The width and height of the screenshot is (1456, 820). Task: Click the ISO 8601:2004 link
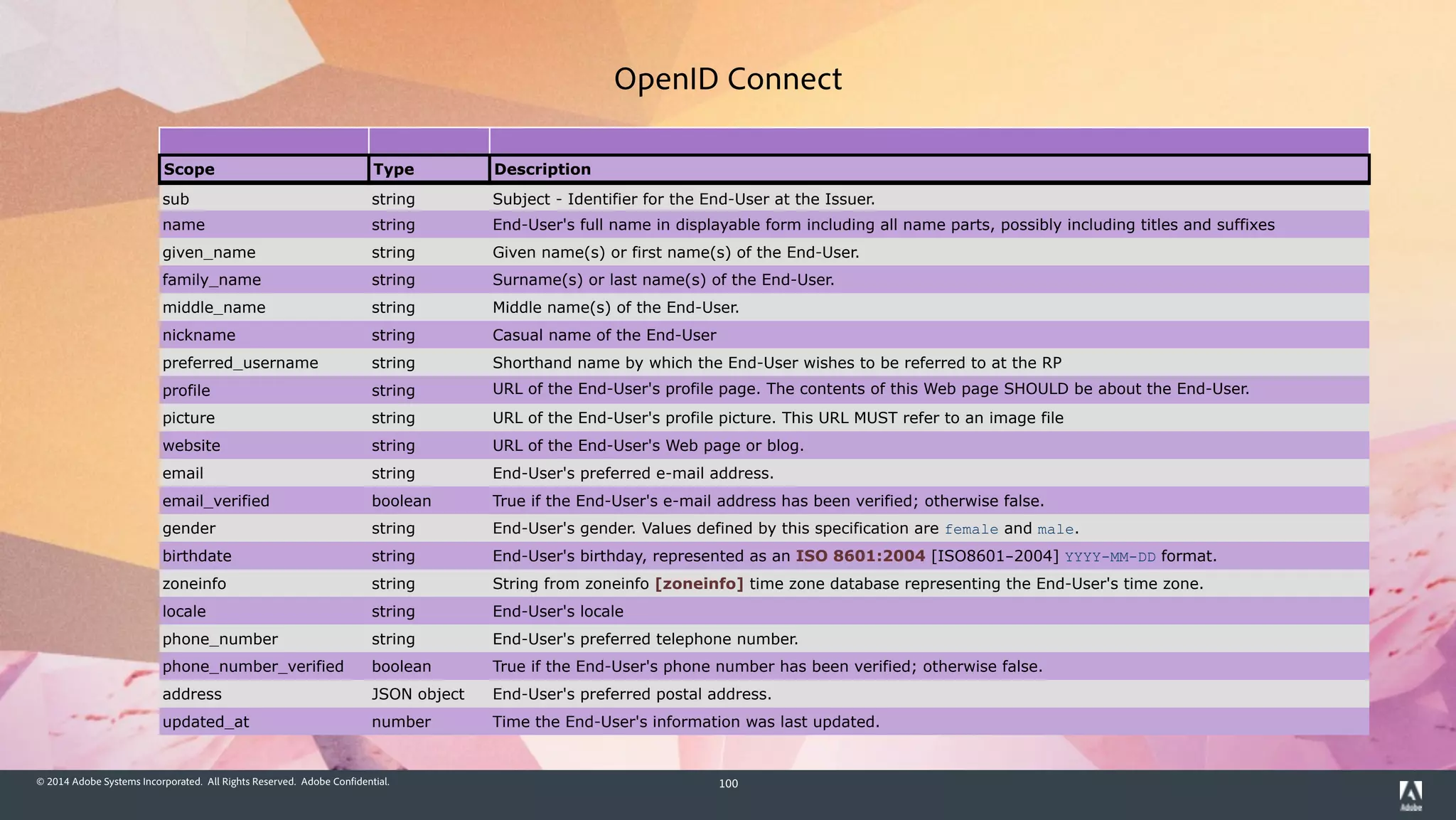pyautogui.click(x=860, y=556)
